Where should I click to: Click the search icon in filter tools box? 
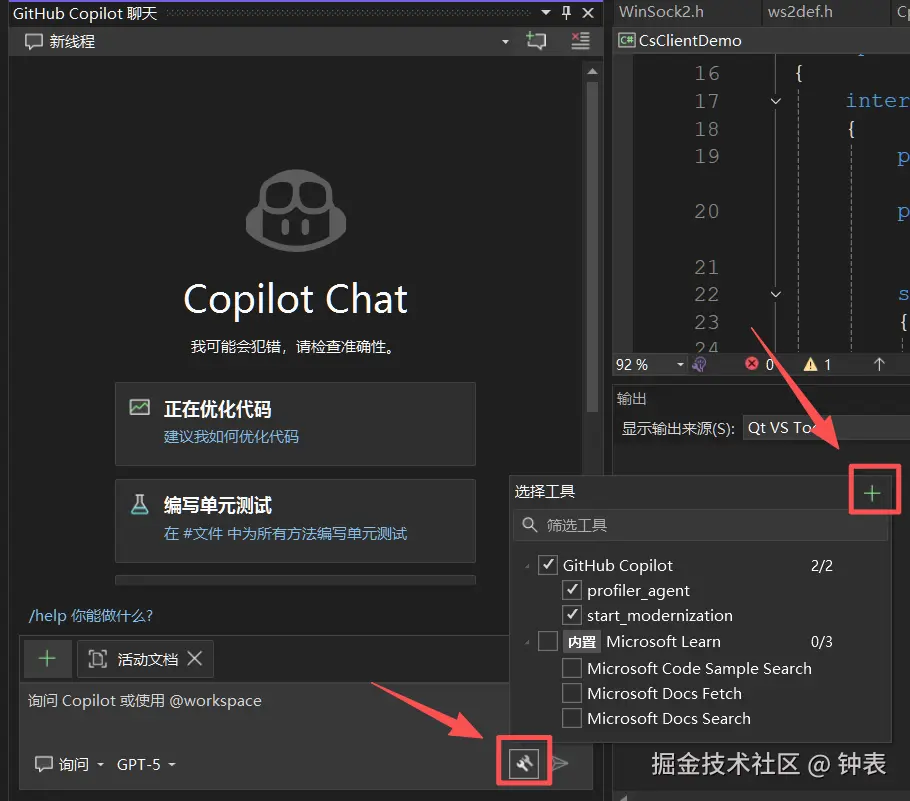point(529,525)
